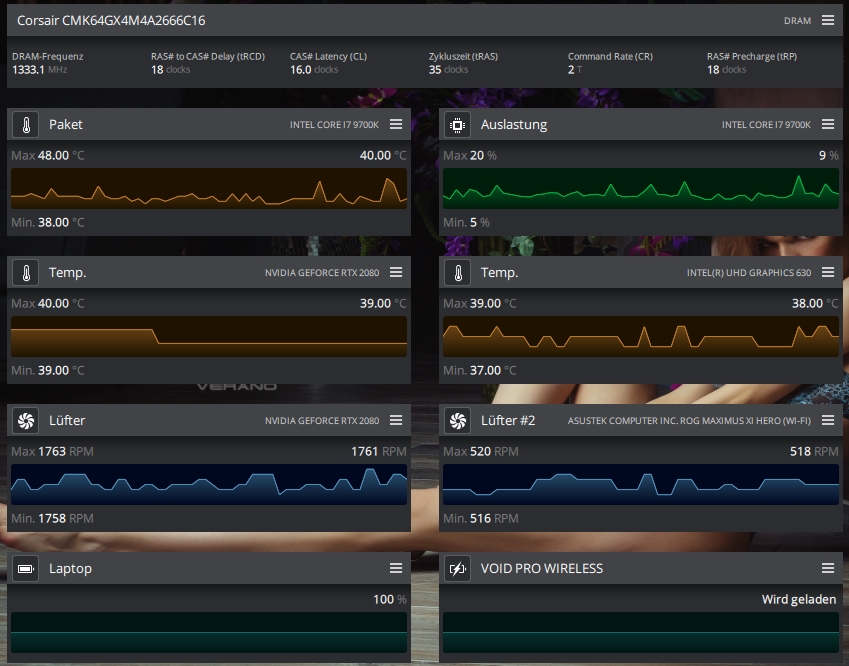Click the fan icon on the Lüfter #2 panel
Viewport: 849px width, 666px height.
coord(457,420)
